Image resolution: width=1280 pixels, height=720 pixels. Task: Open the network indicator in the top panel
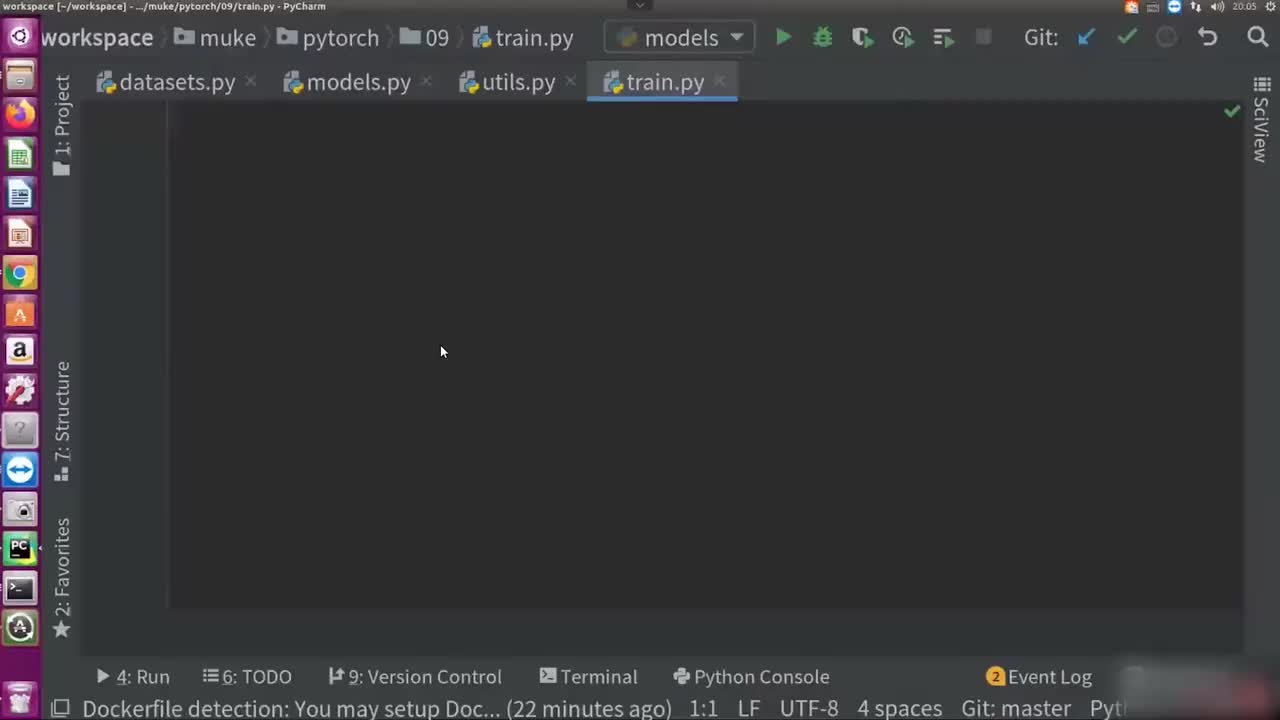[x=1196, y=7]
